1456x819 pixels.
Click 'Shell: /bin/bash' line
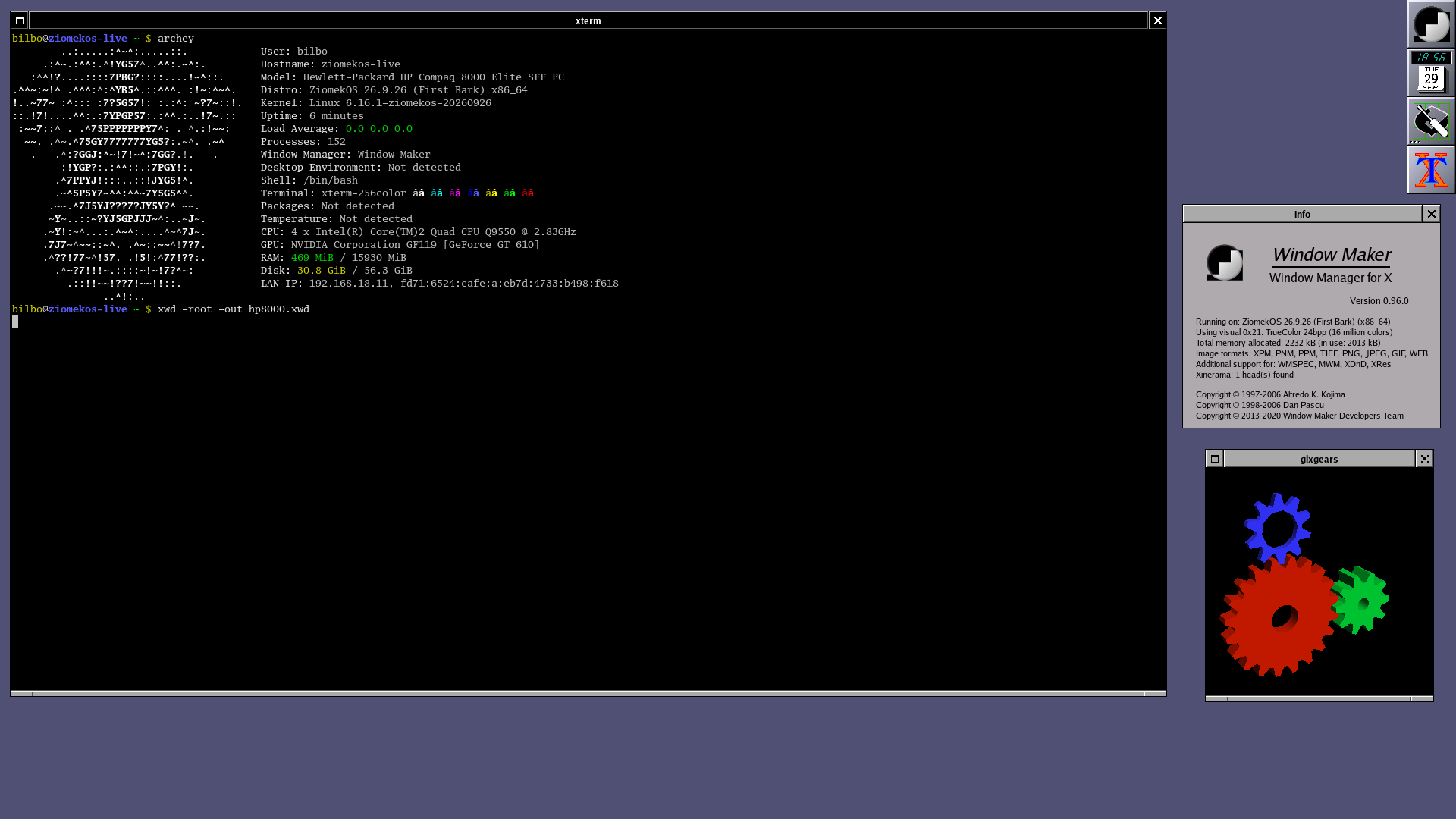point(309,180)
